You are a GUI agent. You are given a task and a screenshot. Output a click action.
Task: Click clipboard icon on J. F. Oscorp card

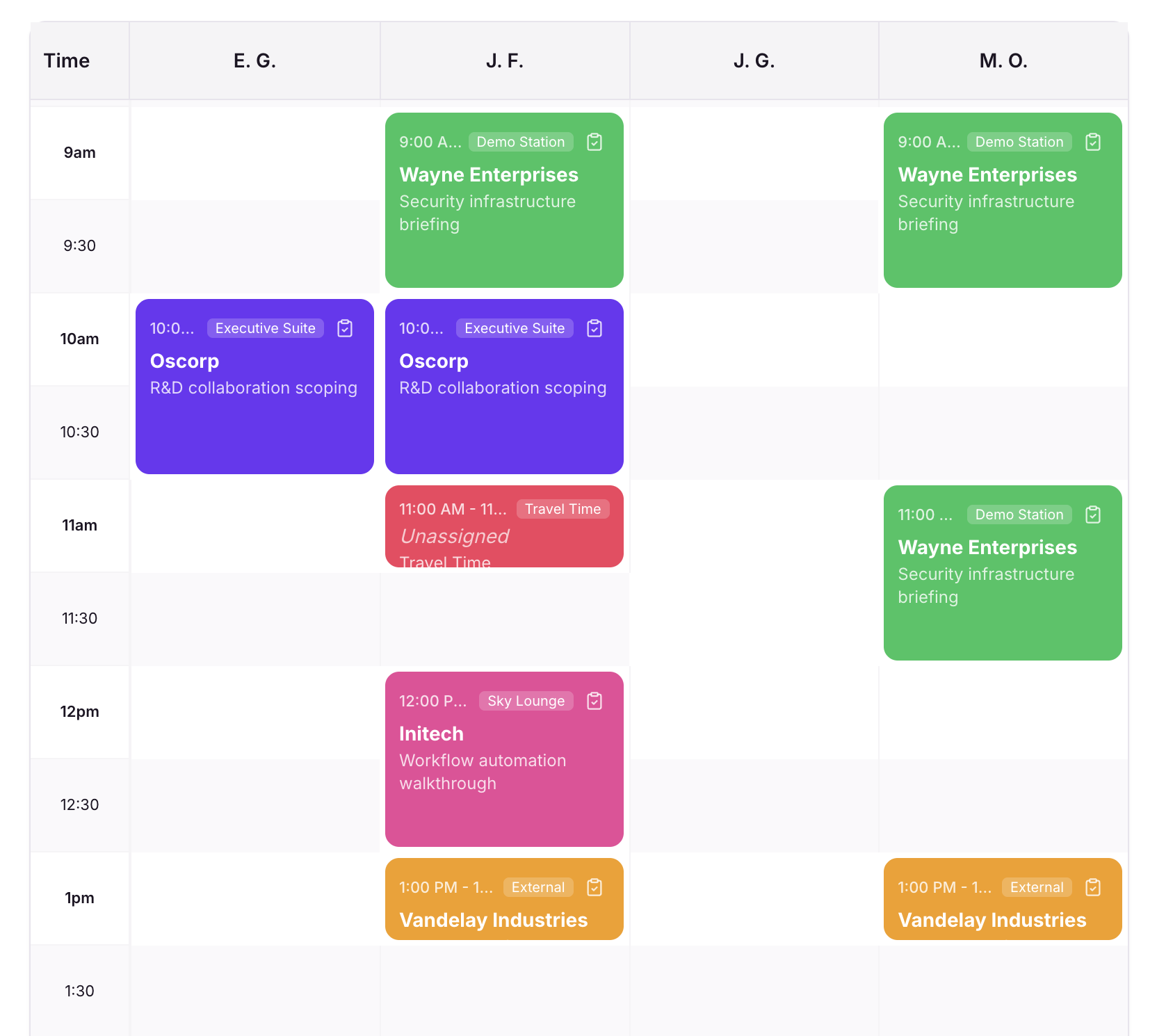click(x=594, y=328)
